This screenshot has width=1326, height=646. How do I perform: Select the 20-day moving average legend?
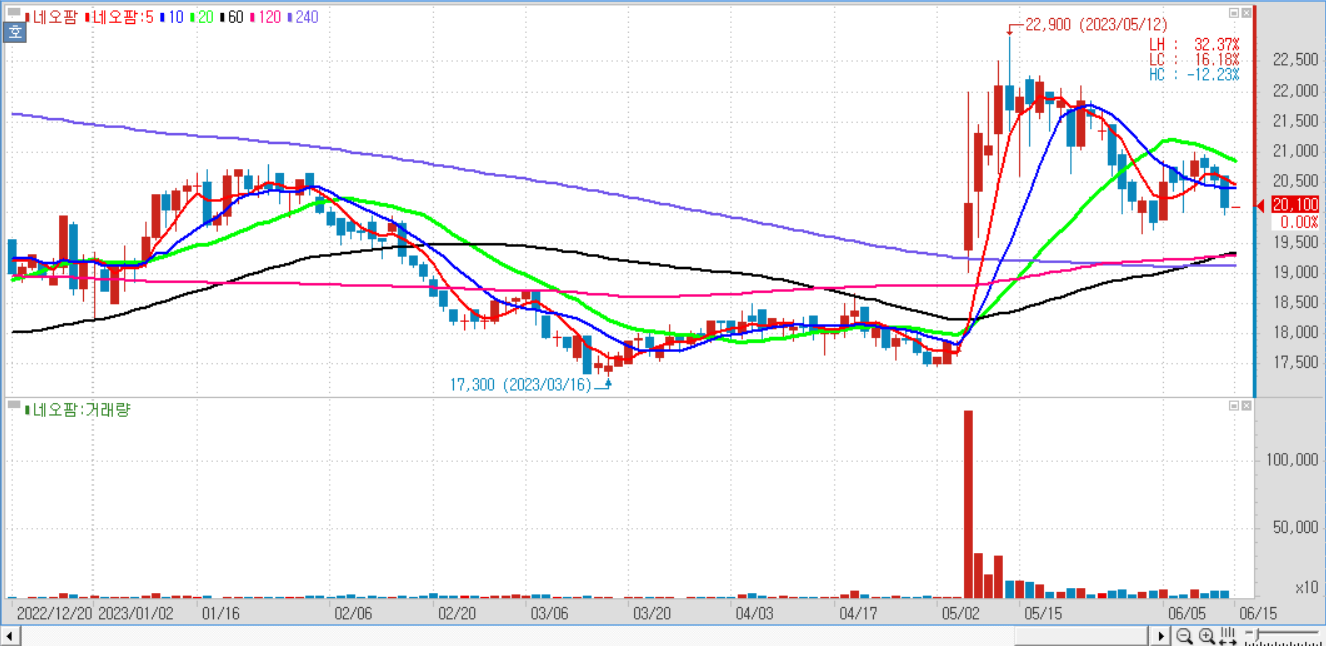pyautogui.click(x=201, y=16)
